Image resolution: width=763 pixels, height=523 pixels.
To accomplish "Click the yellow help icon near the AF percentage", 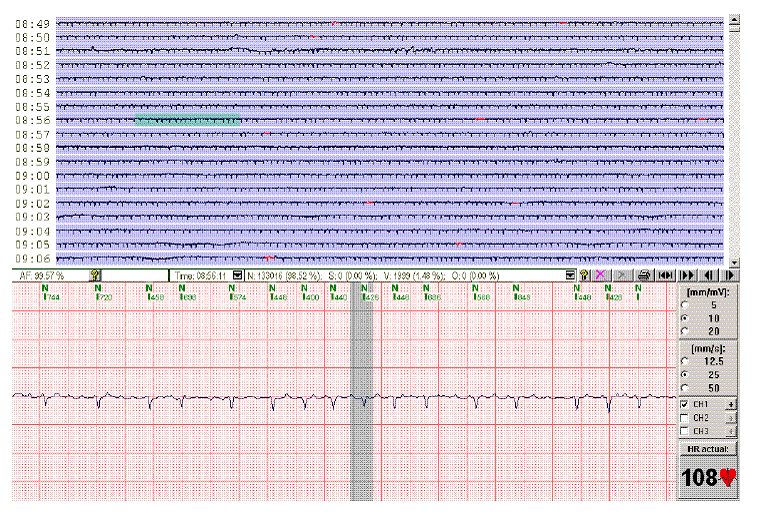I will (x=95, y=274).
